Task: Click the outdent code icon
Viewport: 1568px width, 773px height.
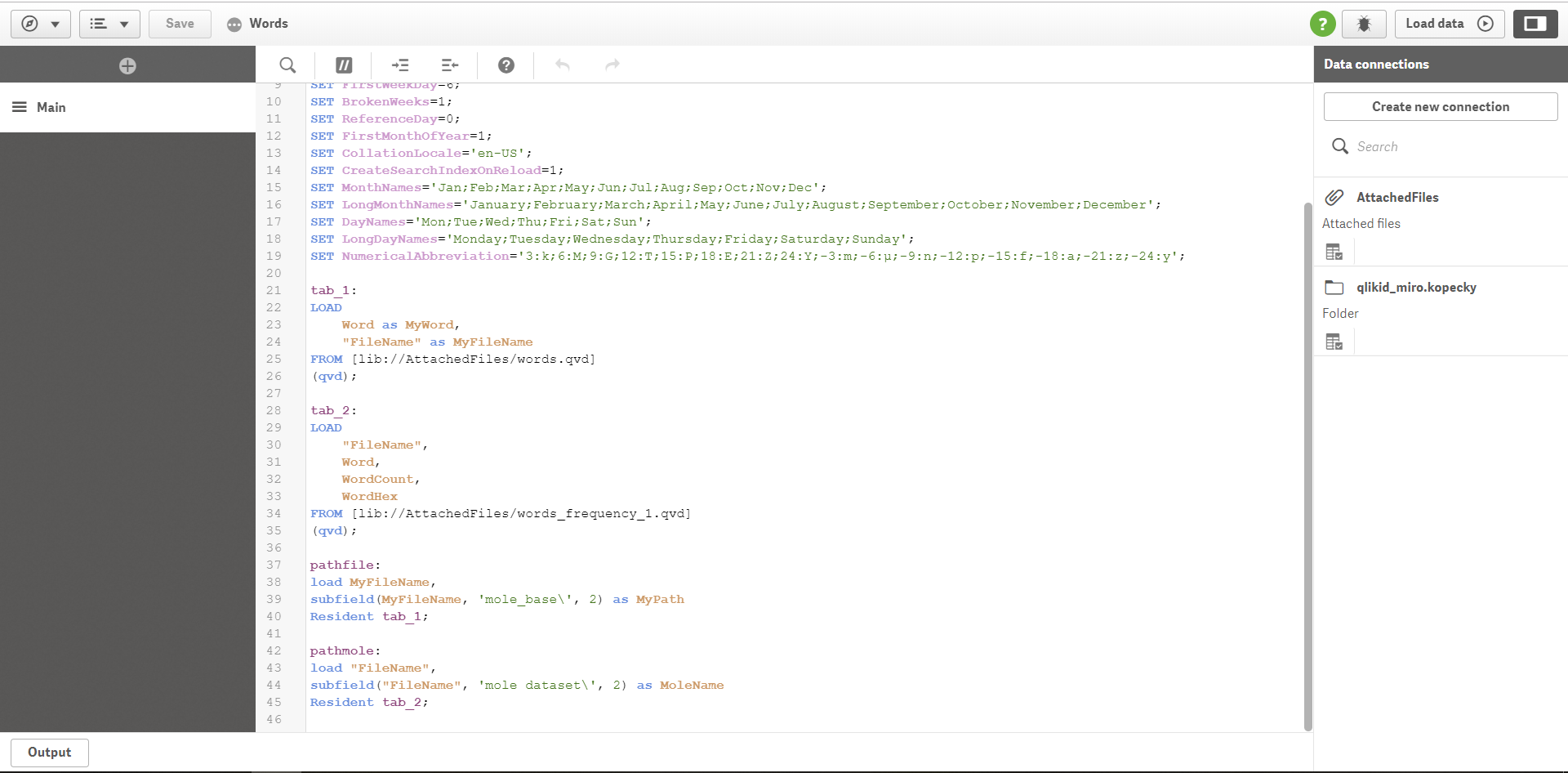Action: point(449,65)
